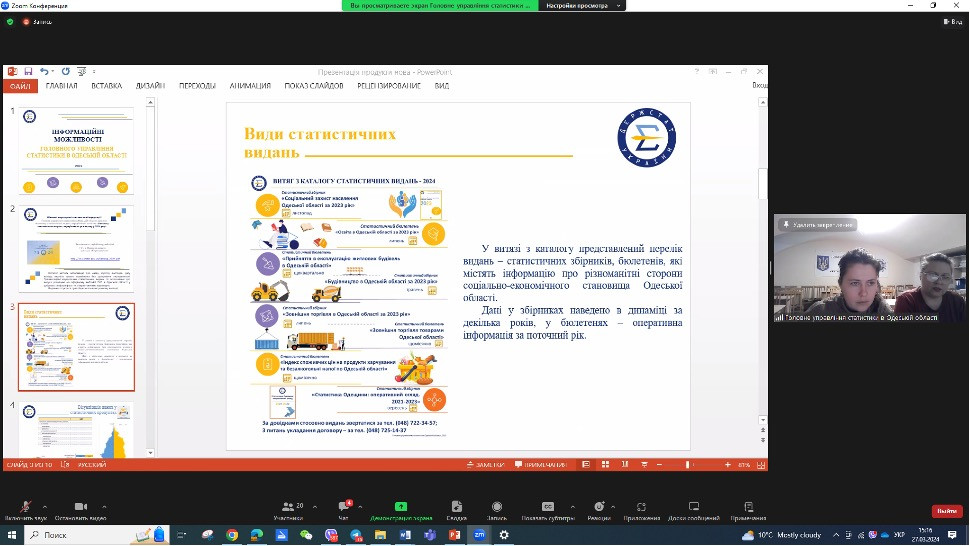Select slide 1 thumbnail
Image resolution: width=970 pixels, height=546 pixels.
(76, 151)
